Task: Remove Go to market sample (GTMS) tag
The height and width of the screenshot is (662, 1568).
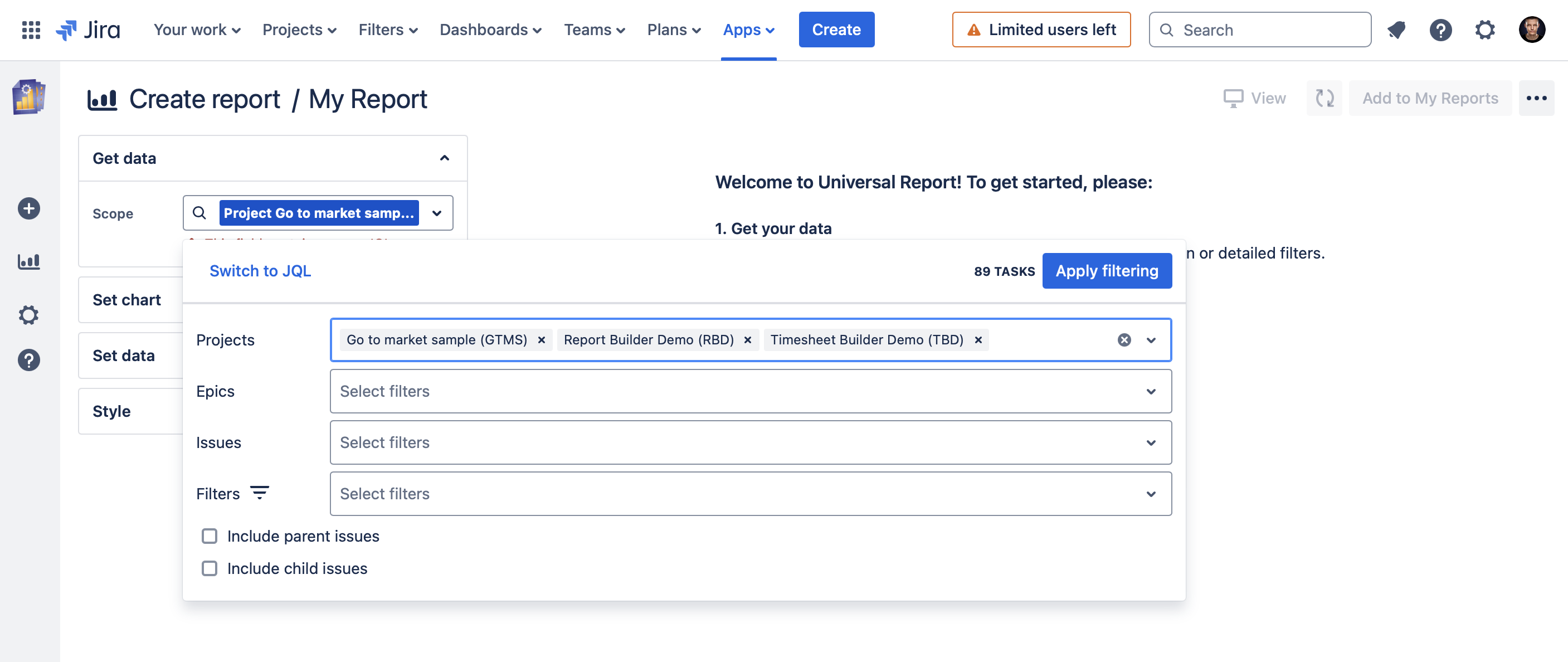Action: (541, 340)
